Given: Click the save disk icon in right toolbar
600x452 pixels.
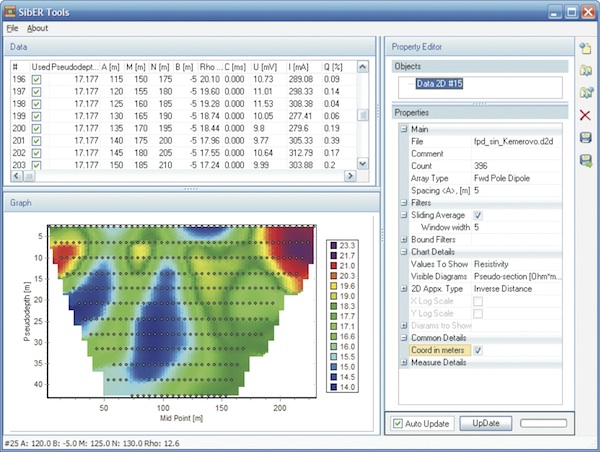Looking at the screenshot, I should coord(585,137).
